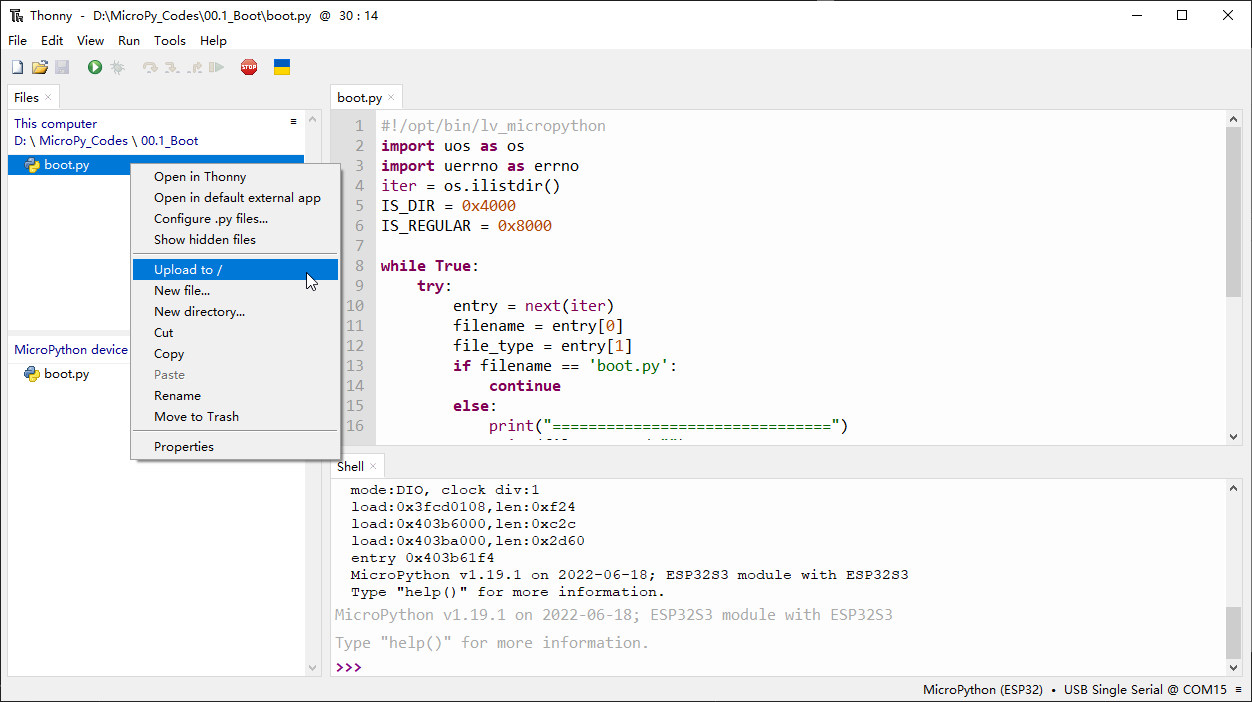Click the MicroPy_Codes breadcrumb link
The image size is (1252, 702).
[84, 141]
